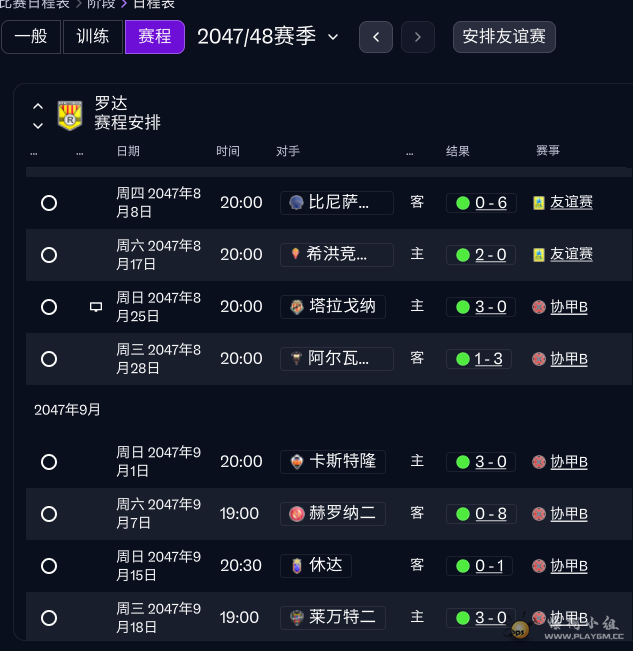The image size is (633, 651).
Task: Open opponent 希洪竞... team chip
Action: (337, 255)
